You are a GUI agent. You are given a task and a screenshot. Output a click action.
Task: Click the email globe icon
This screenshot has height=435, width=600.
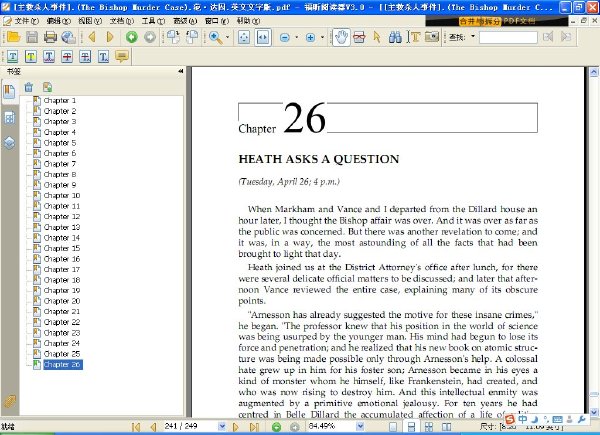coord(69,37)
